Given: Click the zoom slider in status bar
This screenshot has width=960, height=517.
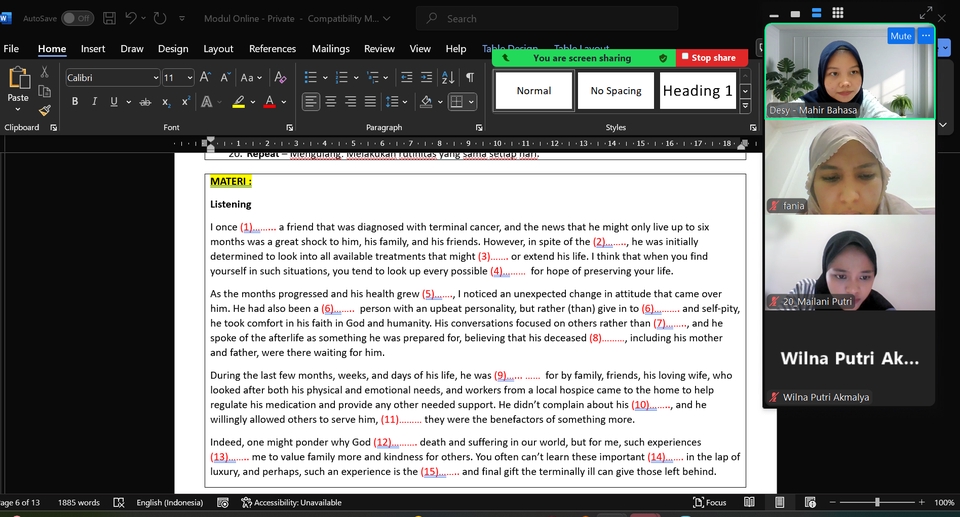Looking at the screenshot, I should click(x=877, y=502).
